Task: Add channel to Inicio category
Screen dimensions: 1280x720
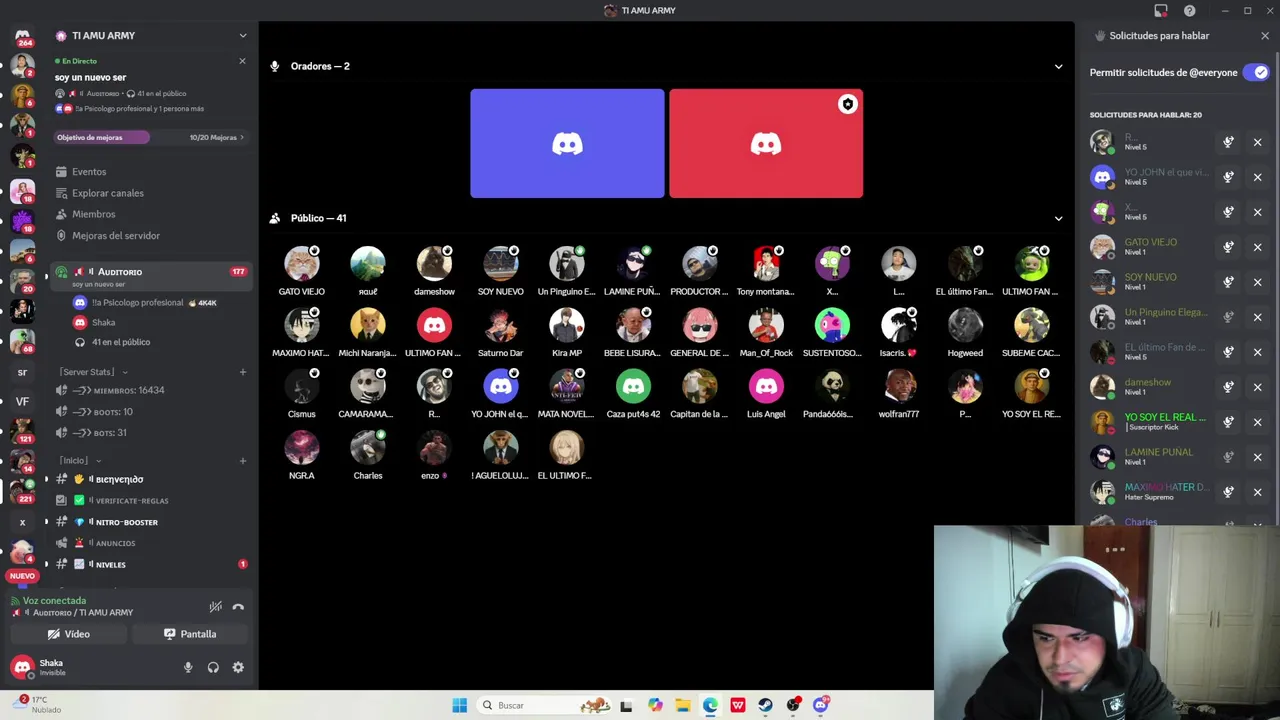Action: click(x=242, y=461)
